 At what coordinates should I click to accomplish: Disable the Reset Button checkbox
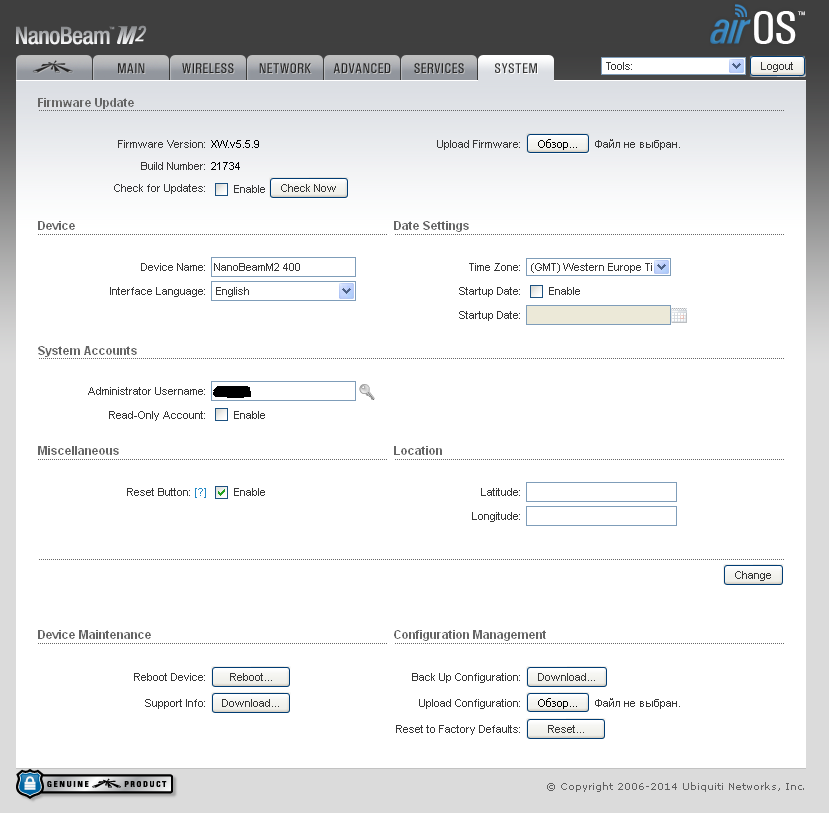pos(222,492)
